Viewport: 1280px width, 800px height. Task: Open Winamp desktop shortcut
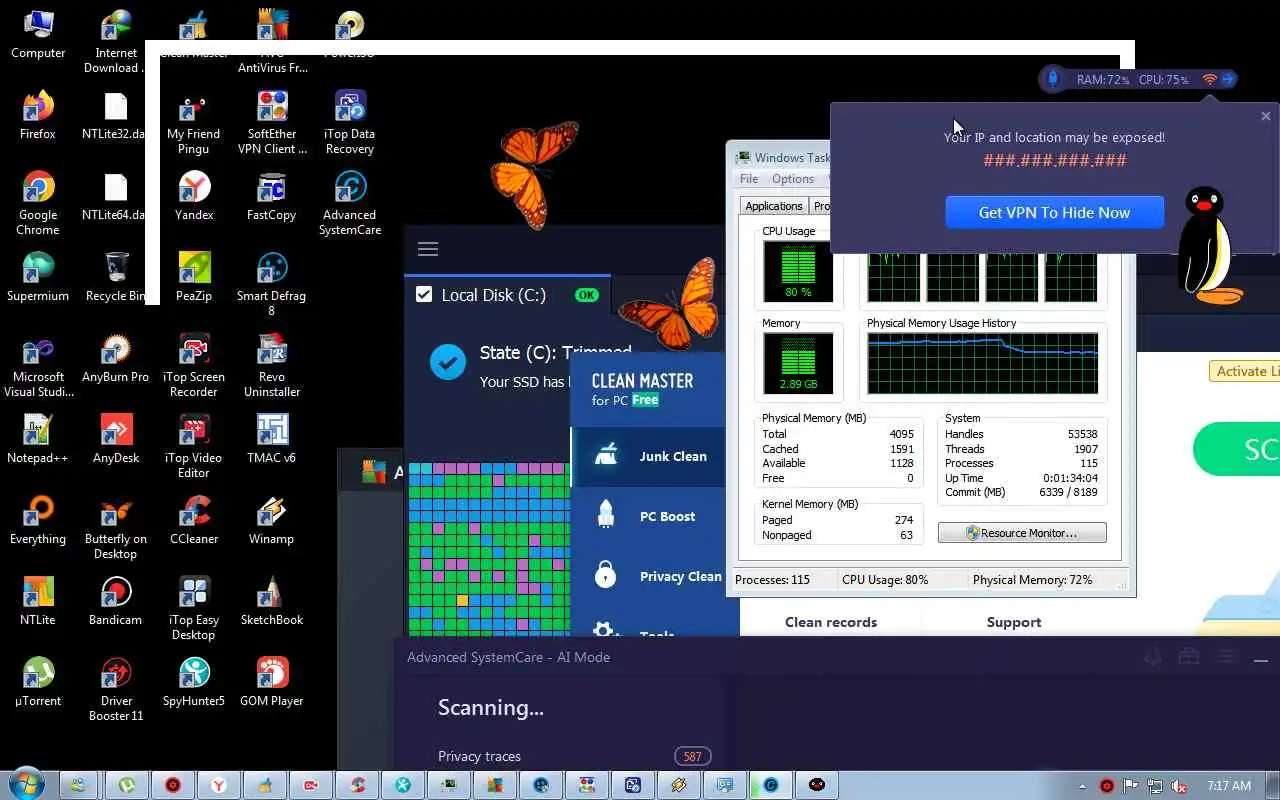(x=272, y=521)
